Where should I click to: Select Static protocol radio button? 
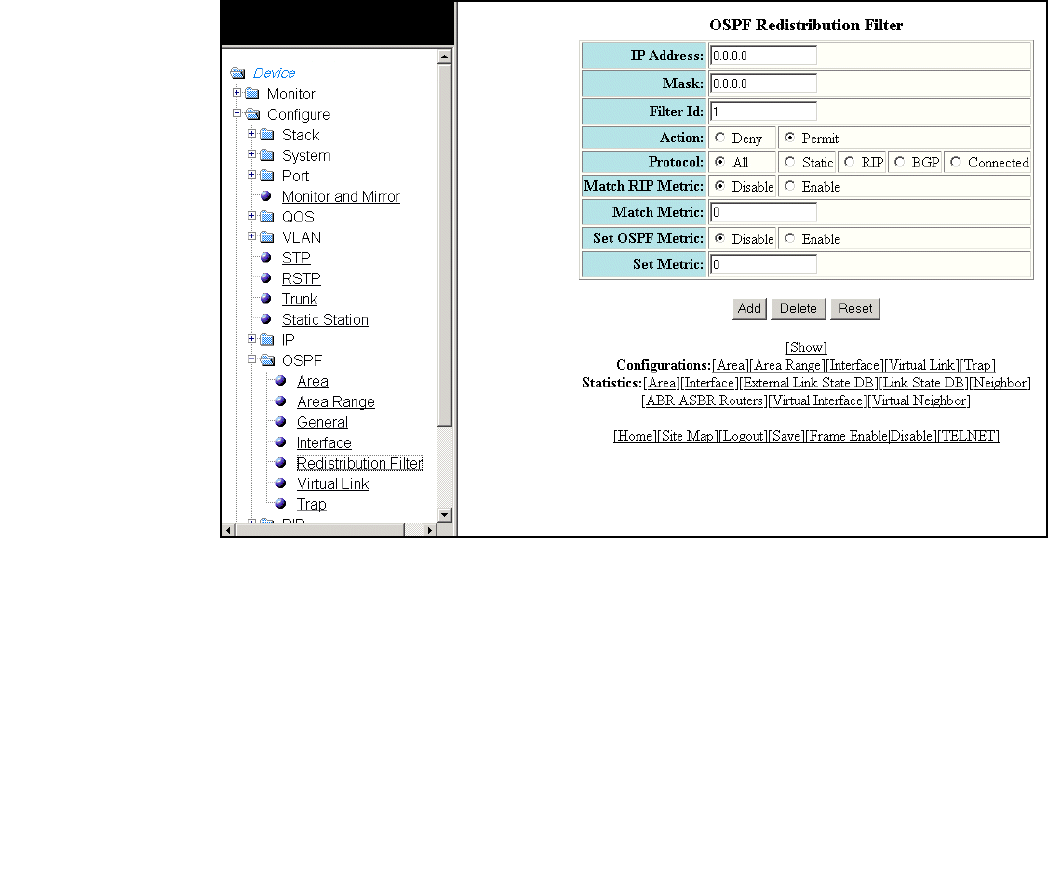click(x=790, y=161)
